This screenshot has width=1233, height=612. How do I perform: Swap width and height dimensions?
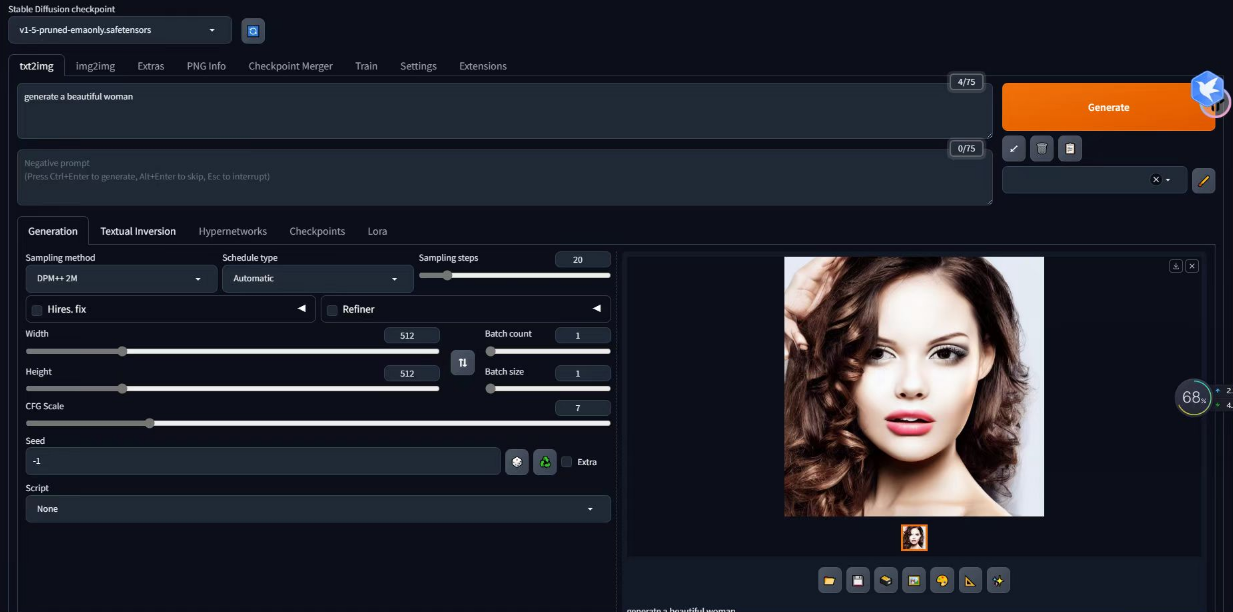pyautogui.click(x=462, y=362)
